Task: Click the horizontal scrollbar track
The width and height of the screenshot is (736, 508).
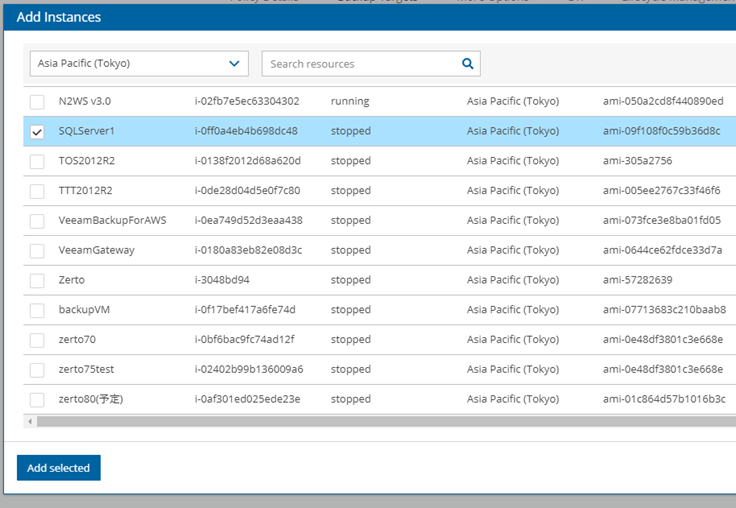Action: [x=386, y=421]
